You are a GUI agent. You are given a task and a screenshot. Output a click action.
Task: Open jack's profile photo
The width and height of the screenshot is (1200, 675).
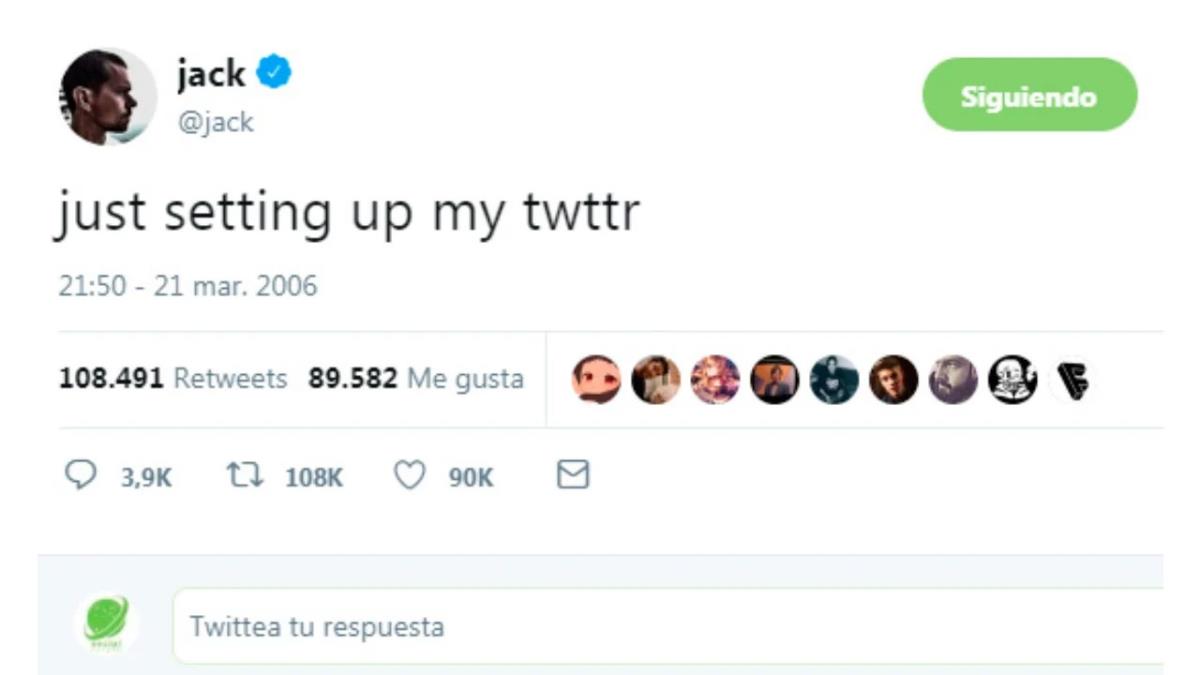pyautogui.click(x=108, y=97)
